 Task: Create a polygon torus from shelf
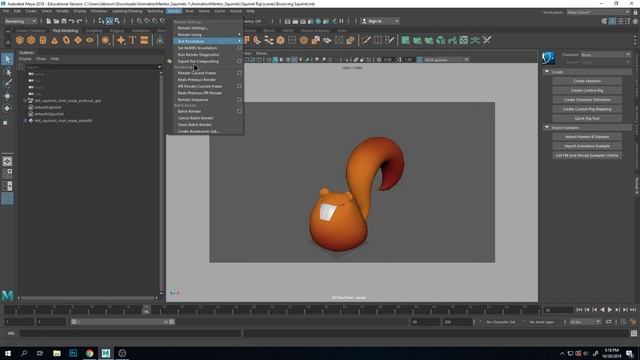click(x=66, y=40)
